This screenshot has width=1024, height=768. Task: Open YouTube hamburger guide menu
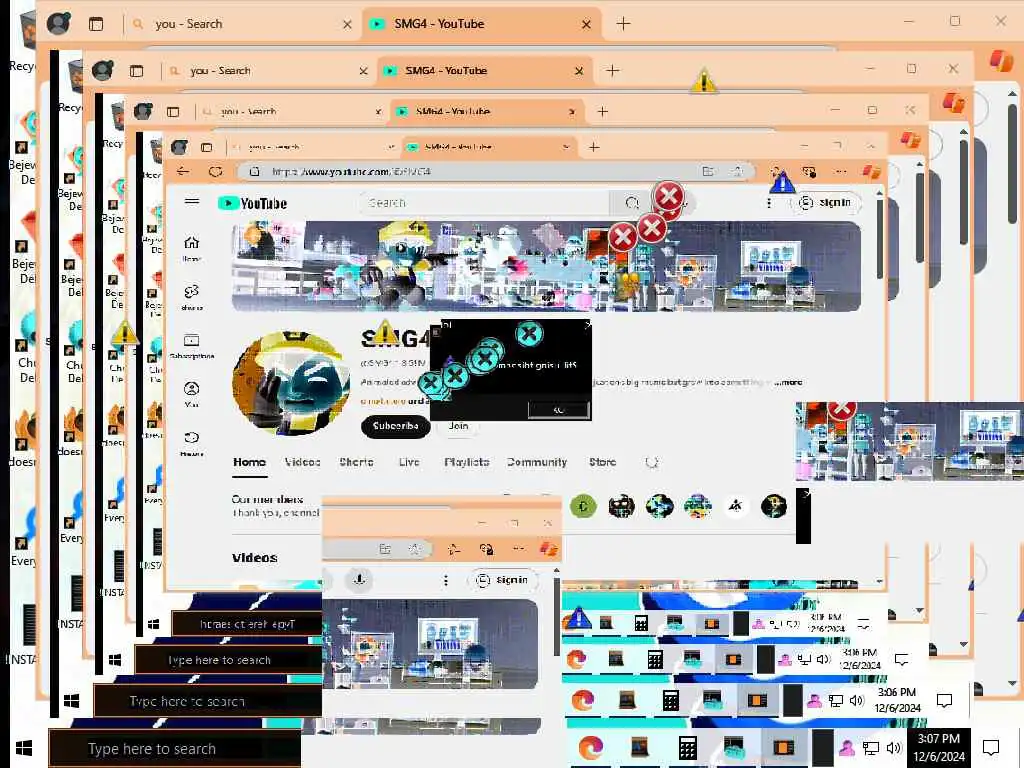pyautogui.click(x=191, y=202)
